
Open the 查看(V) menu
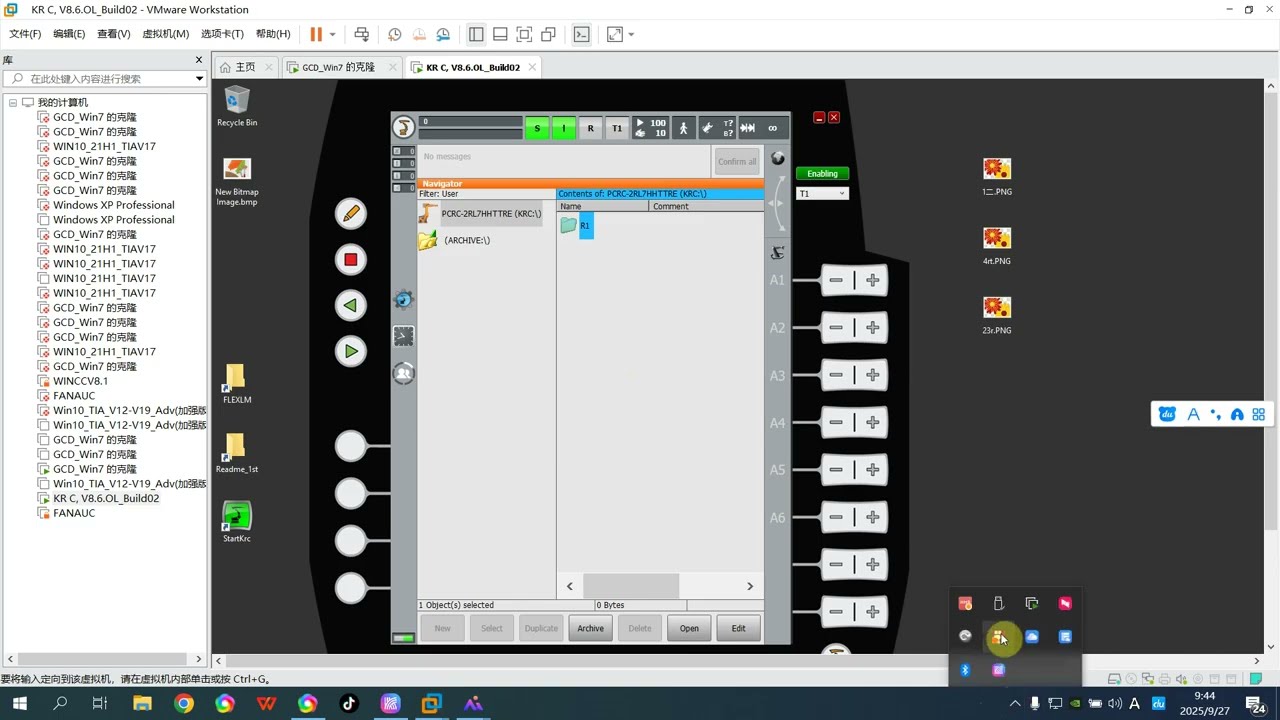click(x=114, y=34)
